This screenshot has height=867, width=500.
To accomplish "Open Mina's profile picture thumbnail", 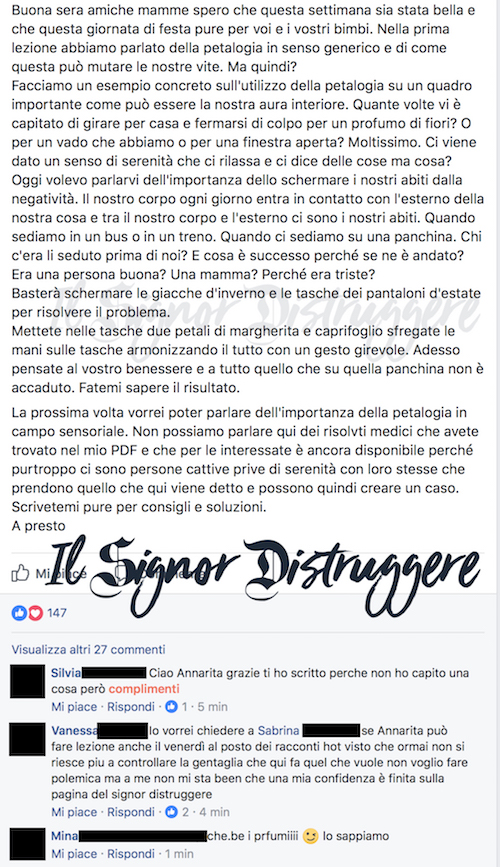I will point(28,844).
